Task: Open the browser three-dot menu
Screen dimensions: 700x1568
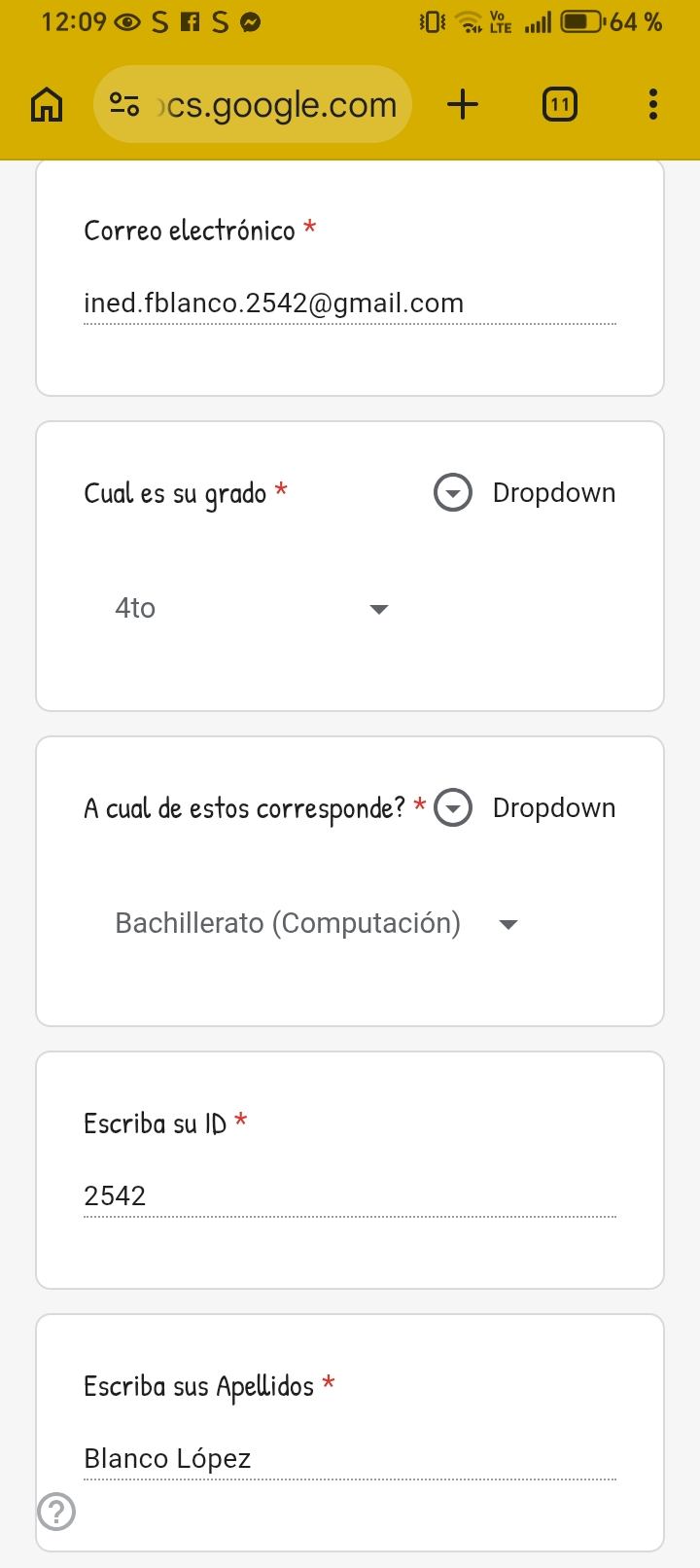Action: click(x=652, y=104)
